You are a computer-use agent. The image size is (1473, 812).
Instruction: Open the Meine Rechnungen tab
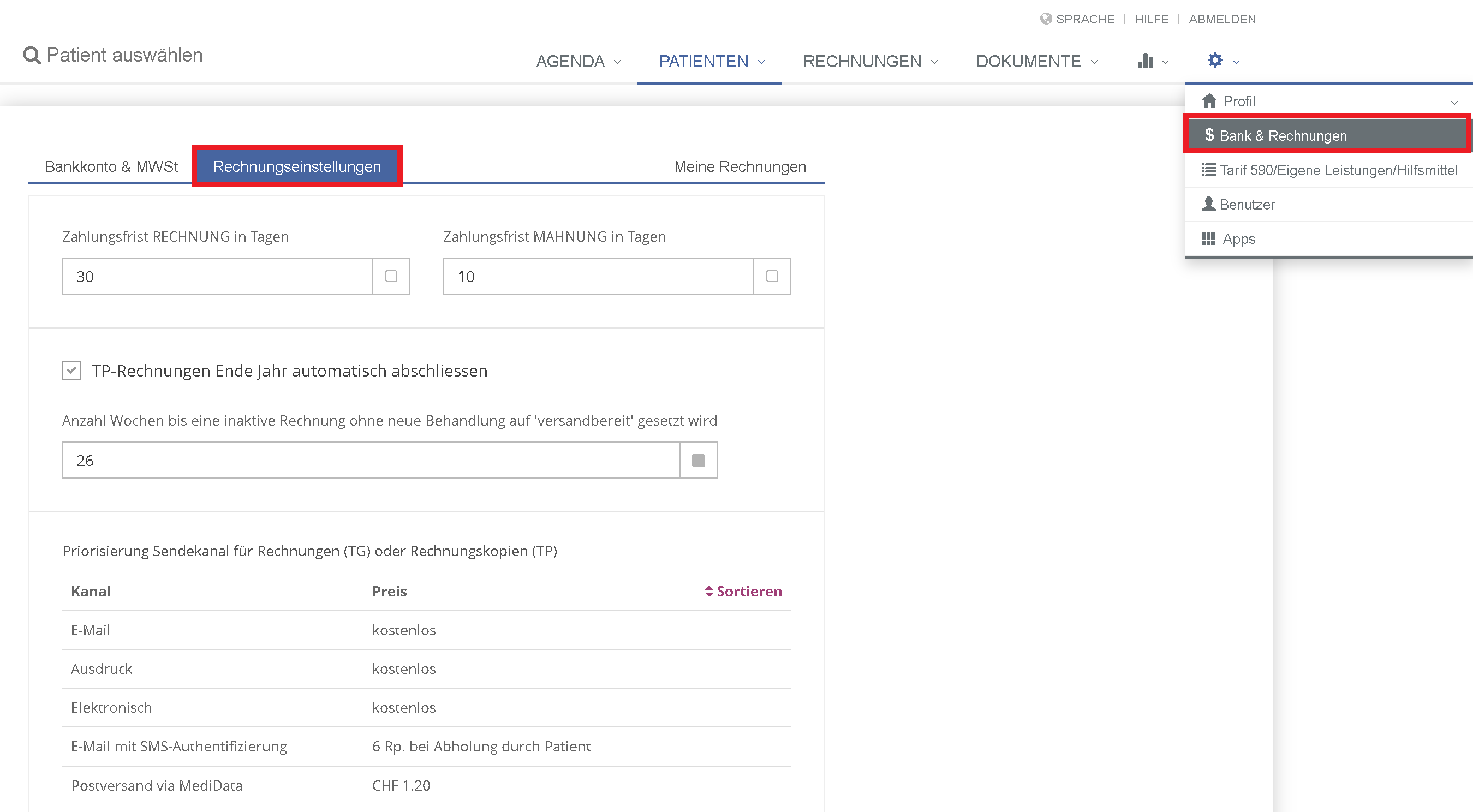tap(740, 166)
